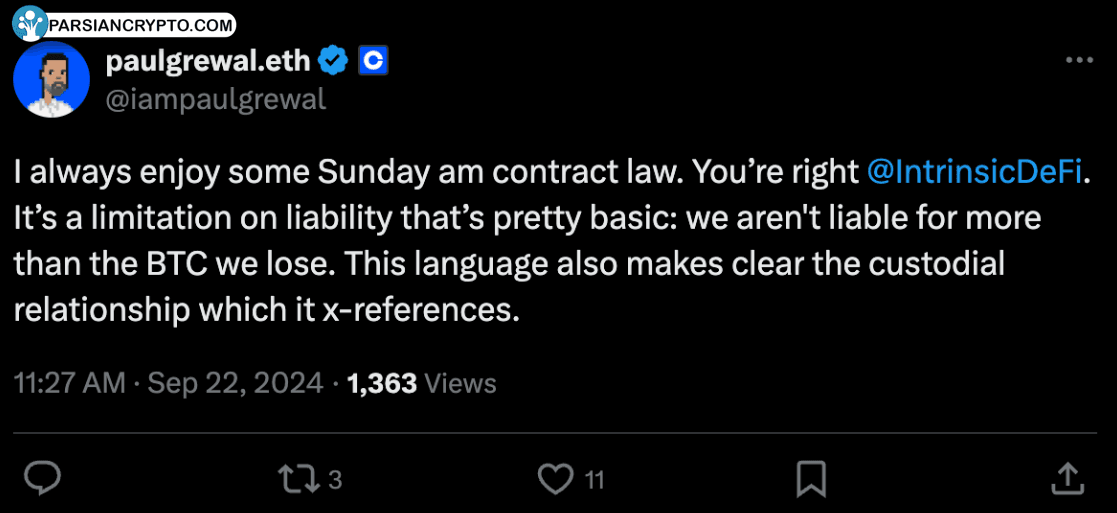1117x513 pixels.
Task: Open the share tweet icon
Action: (x=1067, y=479)
